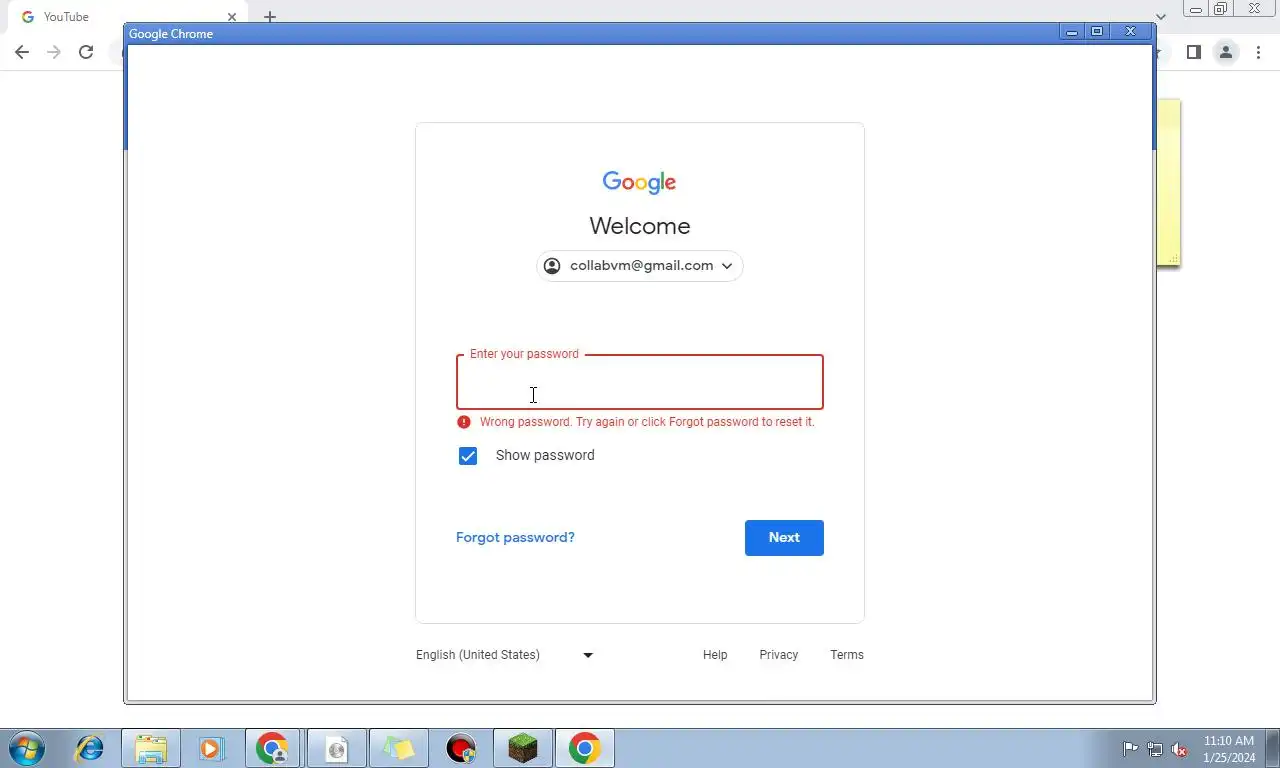This screenshot has height=768, width=1280.
Task: Restore down the background Chrome window
Action: coord(1221,9)
